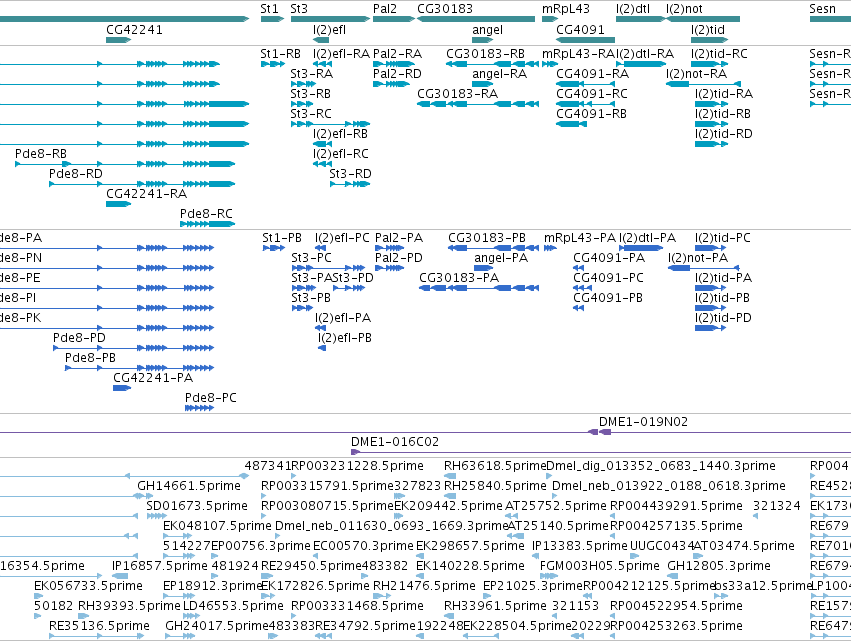Screen dimensions: 851x641
Task: Click the CG4091-PB protein label
Action: pos(608,298)
